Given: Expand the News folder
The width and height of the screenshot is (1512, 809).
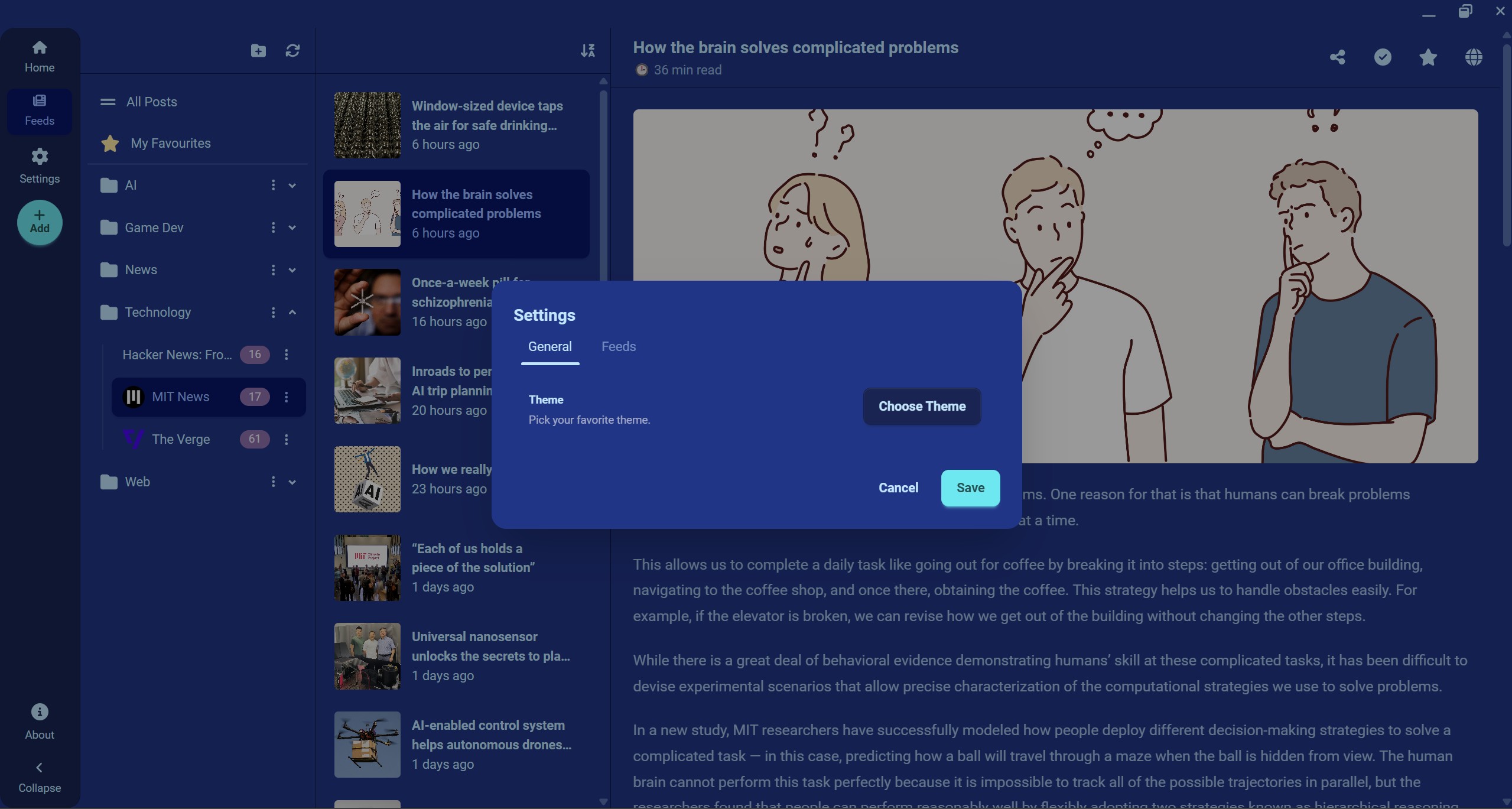Looking at the screenshot, I should click(292, 270).
